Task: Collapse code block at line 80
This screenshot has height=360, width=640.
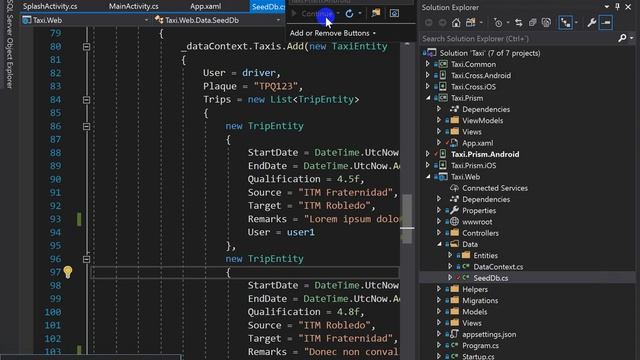Action: coord(86,47)
